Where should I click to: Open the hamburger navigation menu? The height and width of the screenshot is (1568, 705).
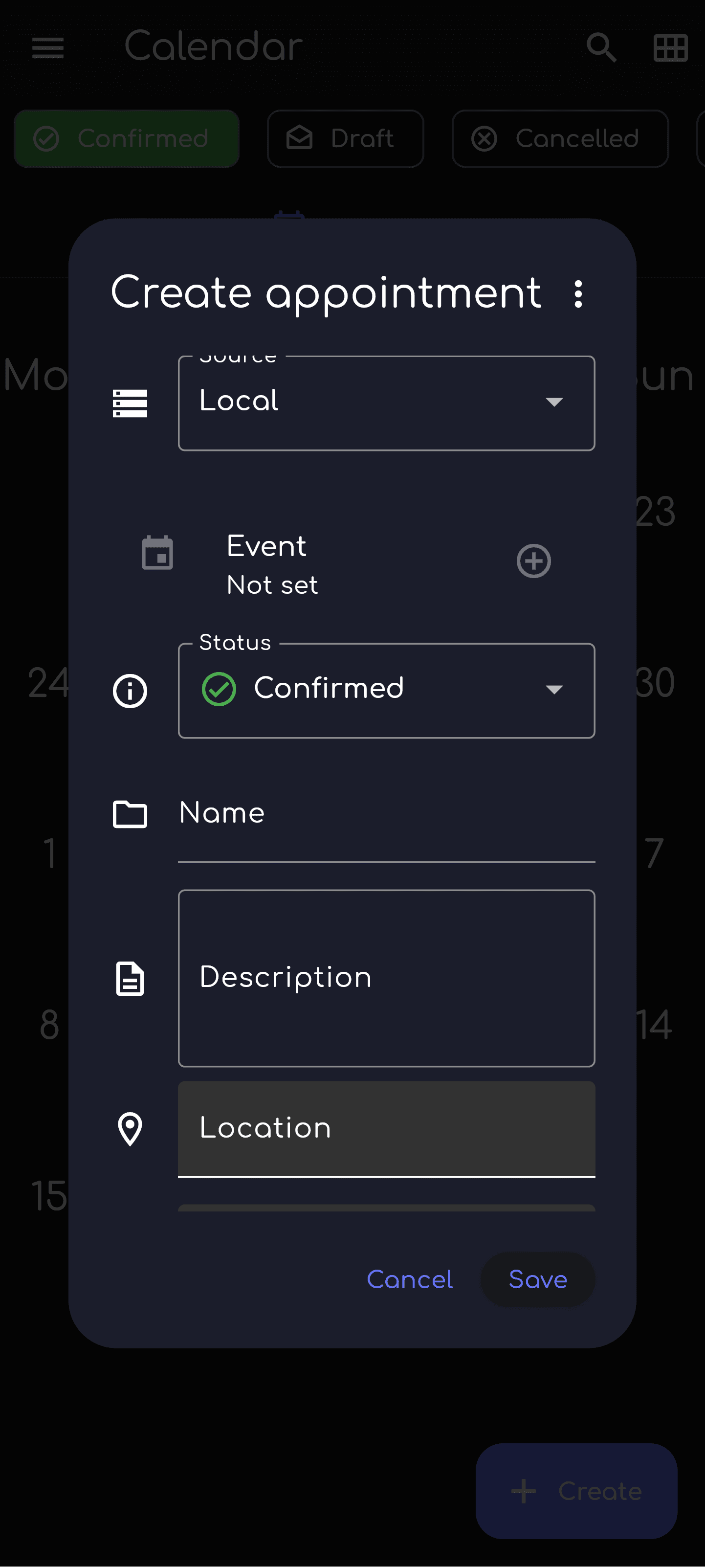pos(48,47)
